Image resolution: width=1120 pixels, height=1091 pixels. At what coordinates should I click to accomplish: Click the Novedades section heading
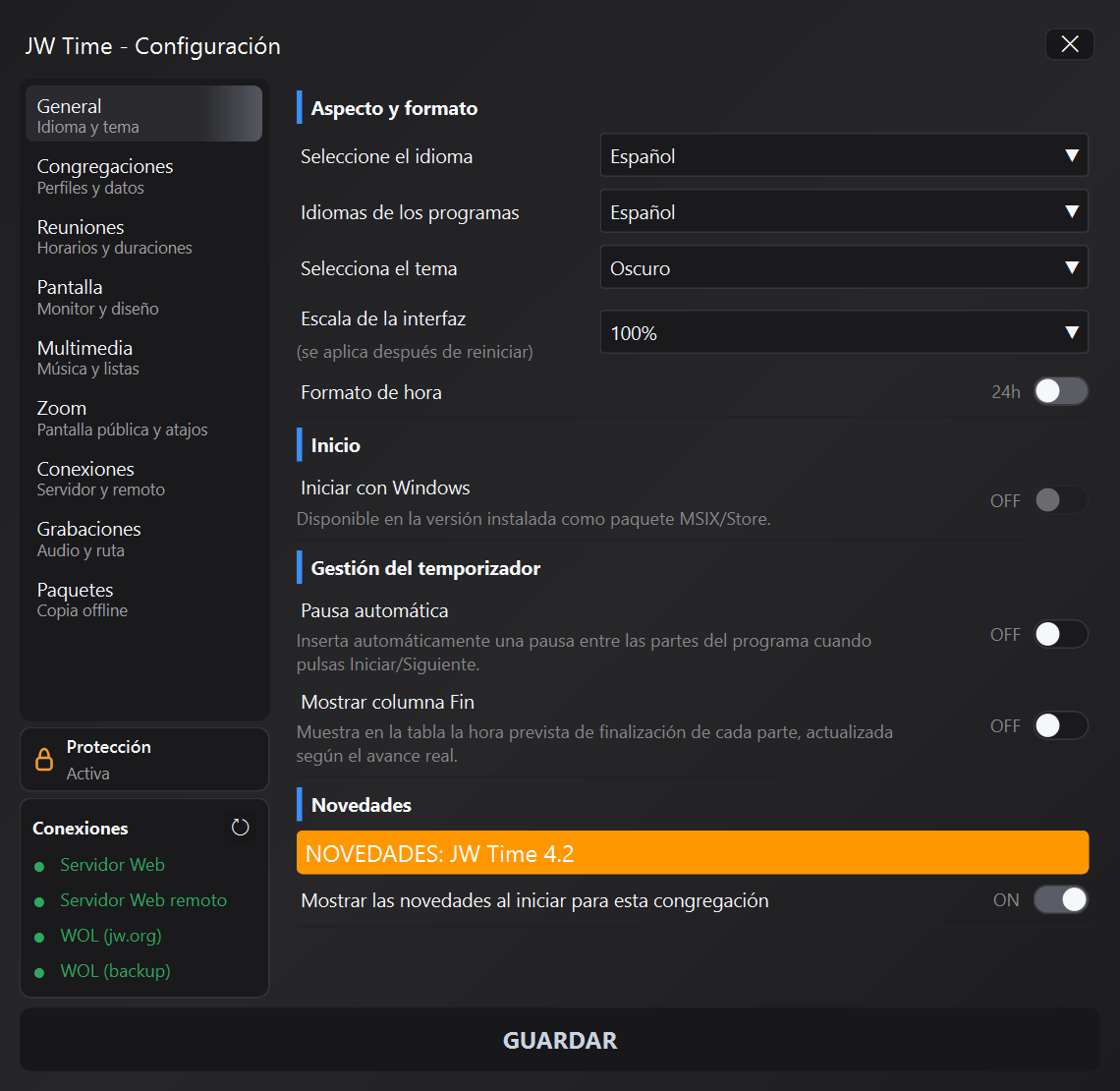click(362, 805)
